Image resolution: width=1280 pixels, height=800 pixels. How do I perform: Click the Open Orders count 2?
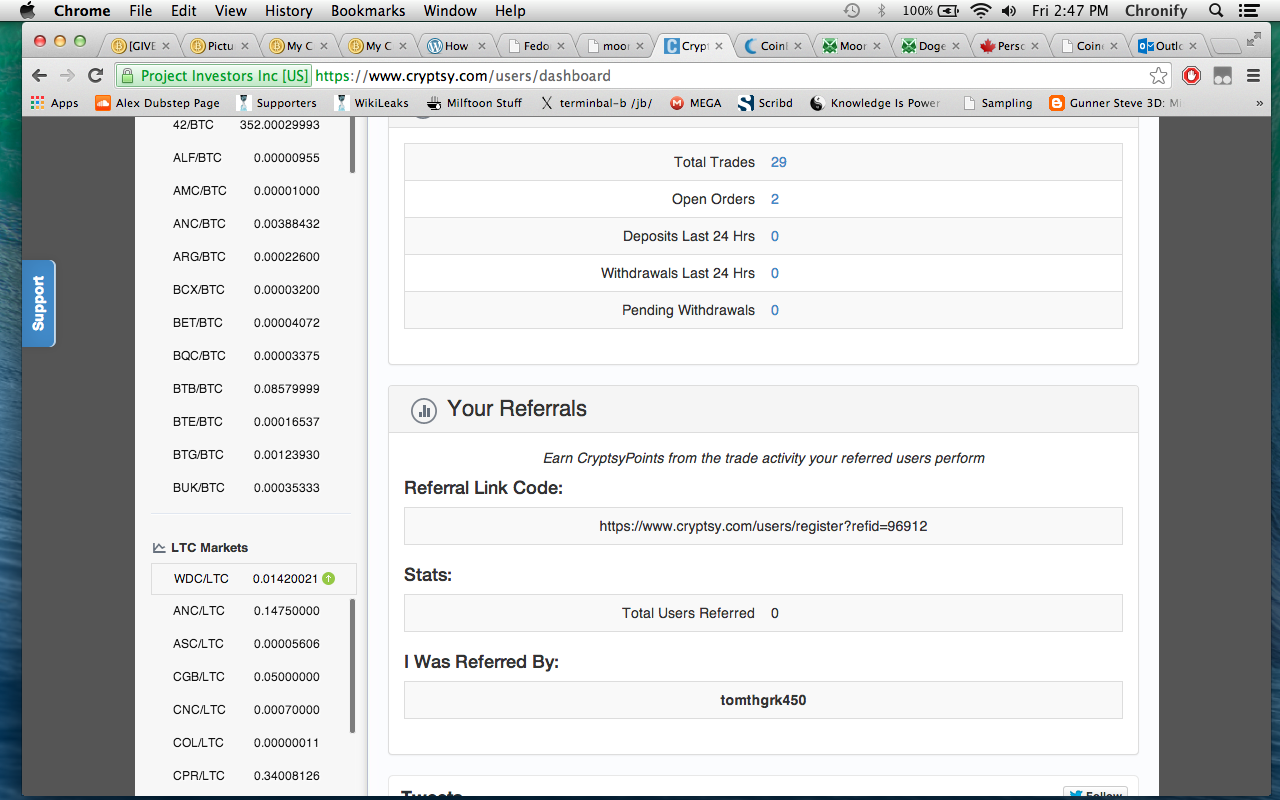pos(775,199)
